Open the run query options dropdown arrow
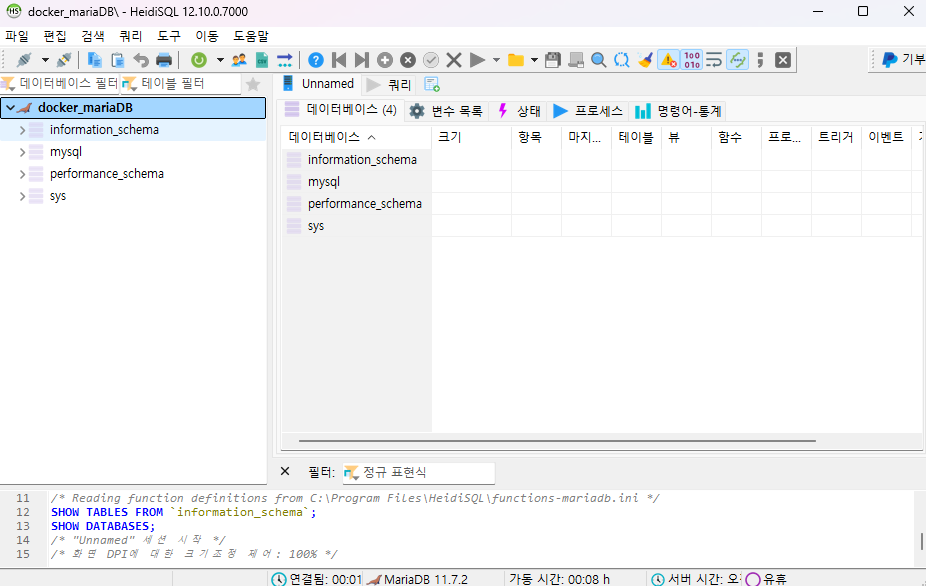The width and height of the screenshot is (926, 586). point(496,60)
